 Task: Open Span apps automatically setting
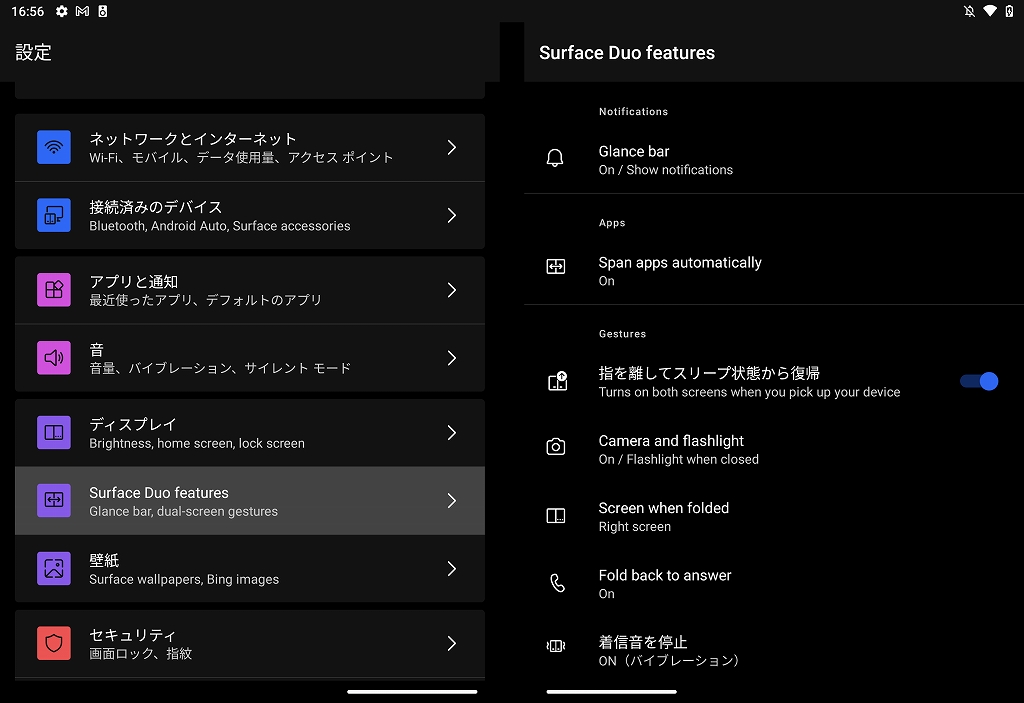(774, 271)
